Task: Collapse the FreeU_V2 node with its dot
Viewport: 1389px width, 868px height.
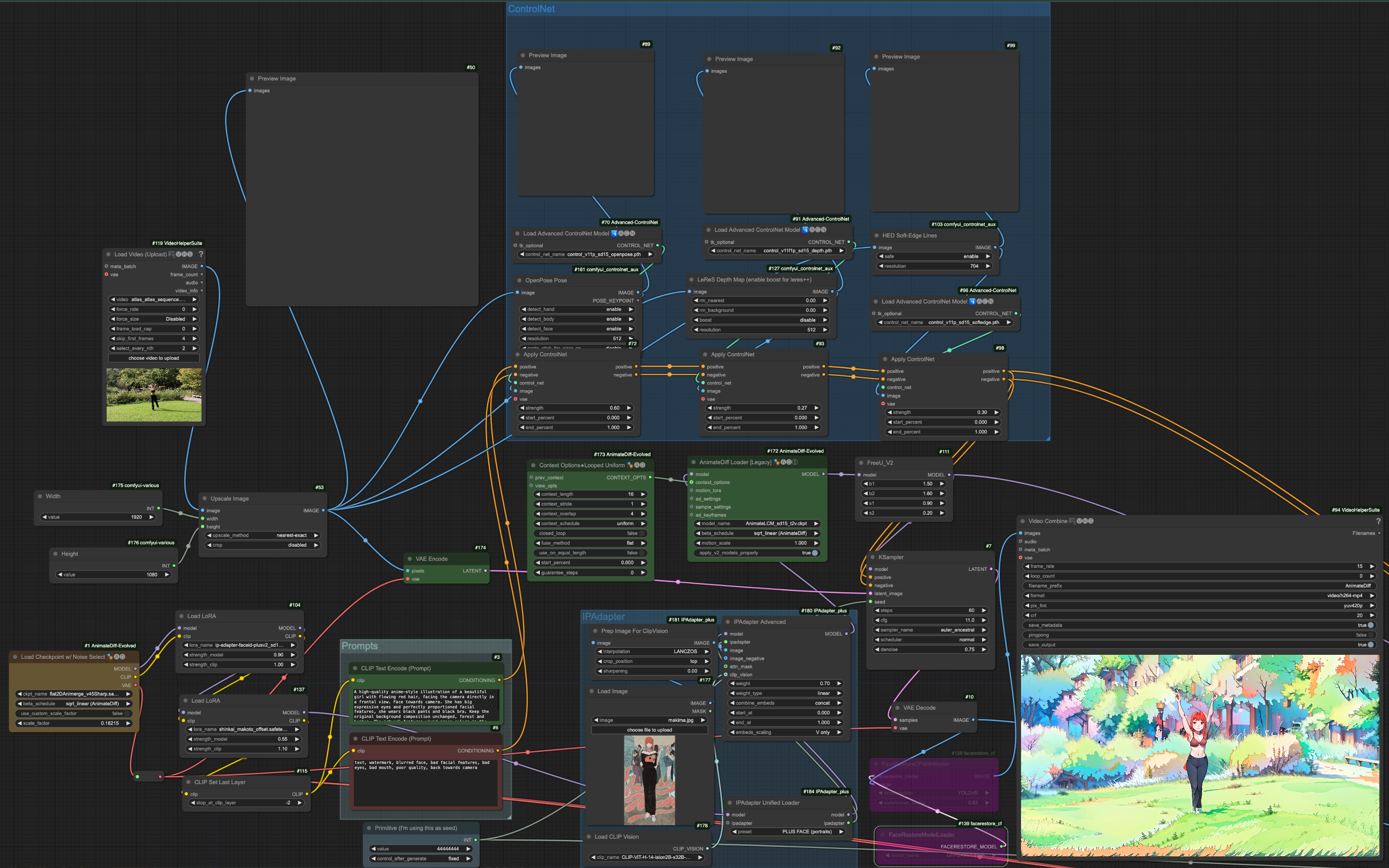Action: coord(861,463)
